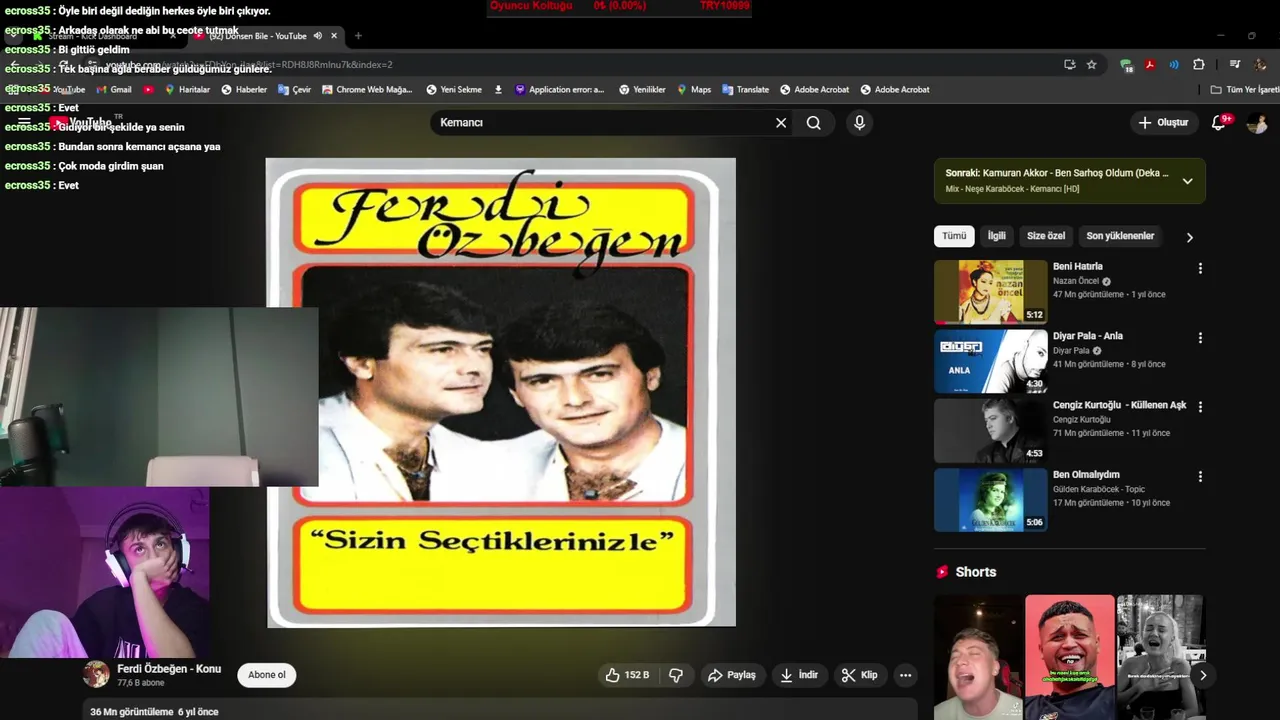Image resolution: width=1280 pixels, height=720 pixels.
Task: Open the Haritalar bookmark
Action: tap(187, 89)
